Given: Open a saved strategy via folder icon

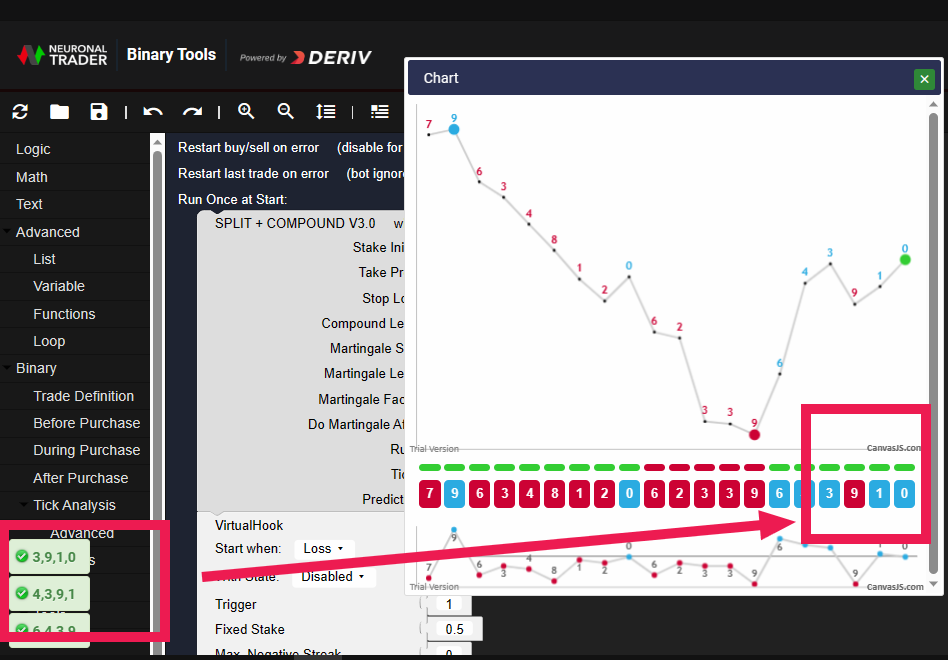Looking at the screenshot, I should pyautogui.click(x=59, y=112).
